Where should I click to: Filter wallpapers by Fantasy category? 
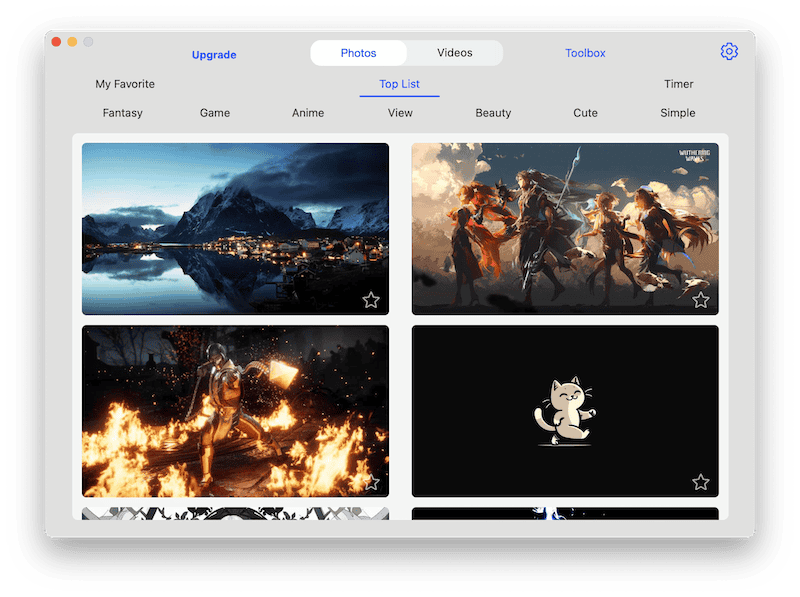click(x=123, y=113)
